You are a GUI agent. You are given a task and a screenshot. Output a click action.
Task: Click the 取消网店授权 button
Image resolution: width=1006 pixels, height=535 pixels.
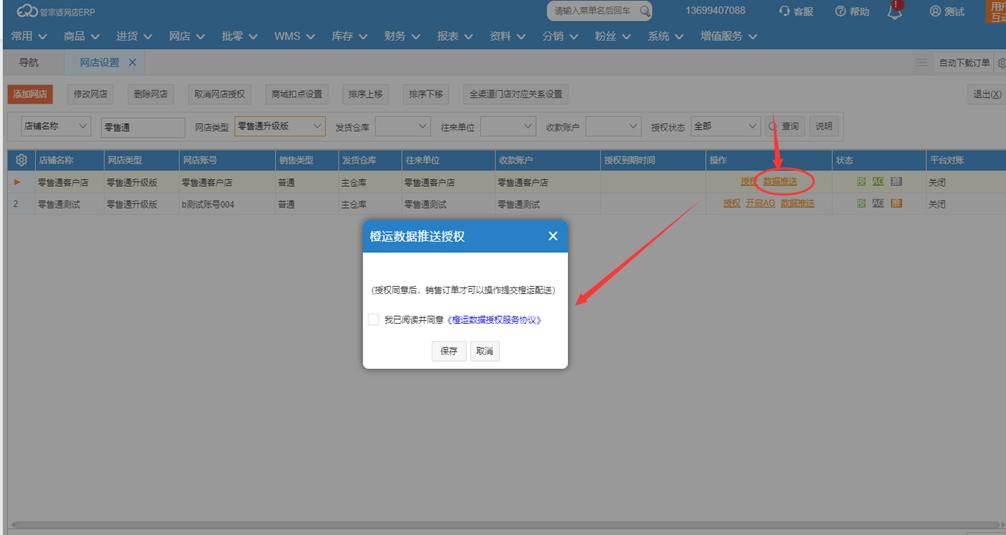[x=219, y=94]
